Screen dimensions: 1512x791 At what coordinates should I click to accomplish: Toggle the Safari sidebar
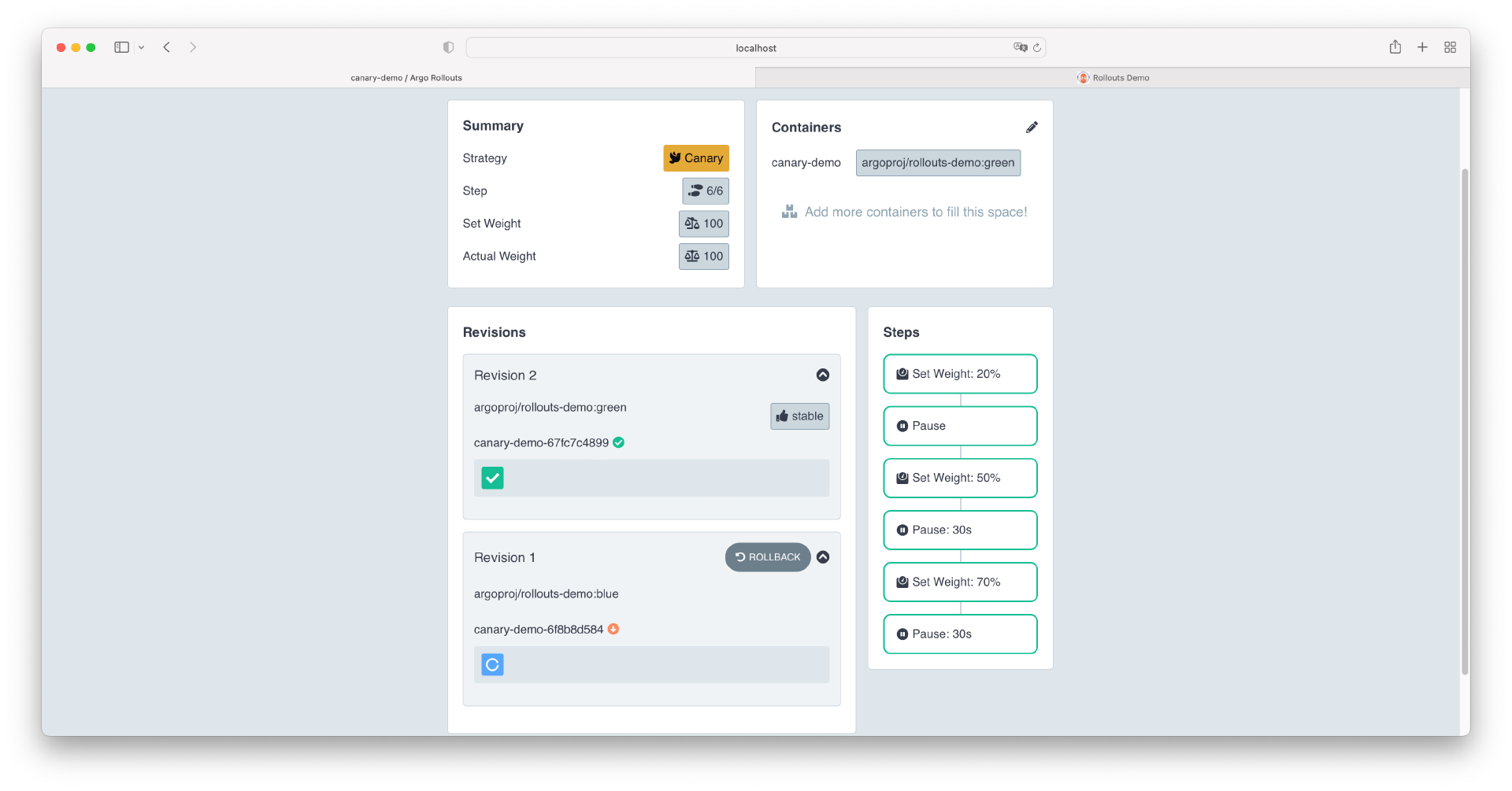(x=121, y=47)
